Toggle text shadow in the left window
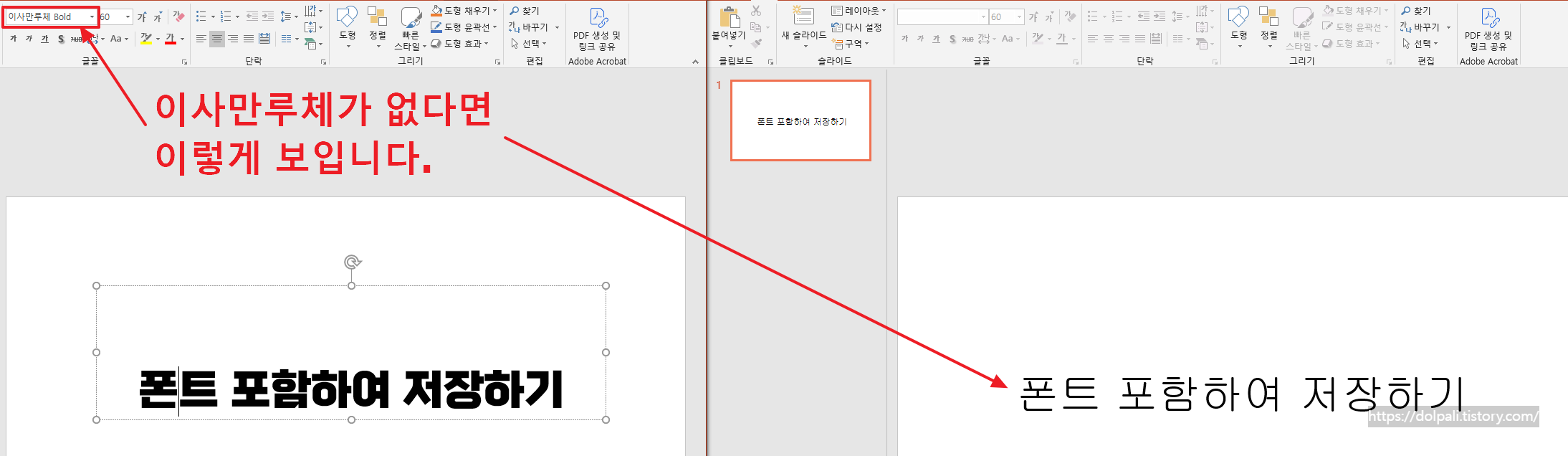The height and width of the screenshot is (456, 1568). click(x=61, y=39)
